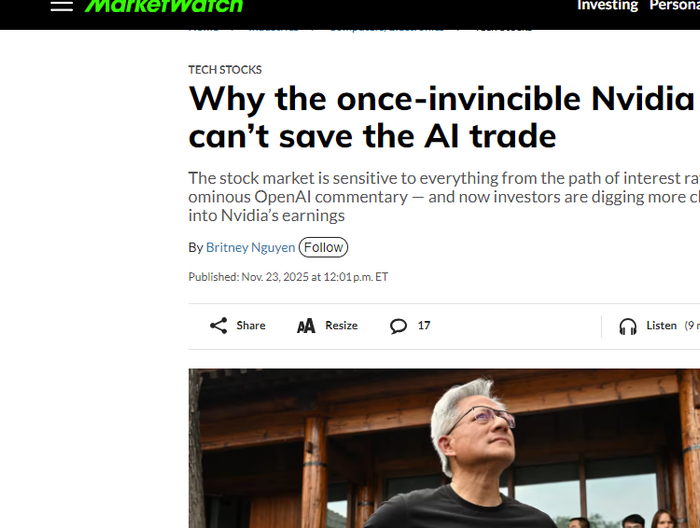Click the Listen audio label

(662, 326)
